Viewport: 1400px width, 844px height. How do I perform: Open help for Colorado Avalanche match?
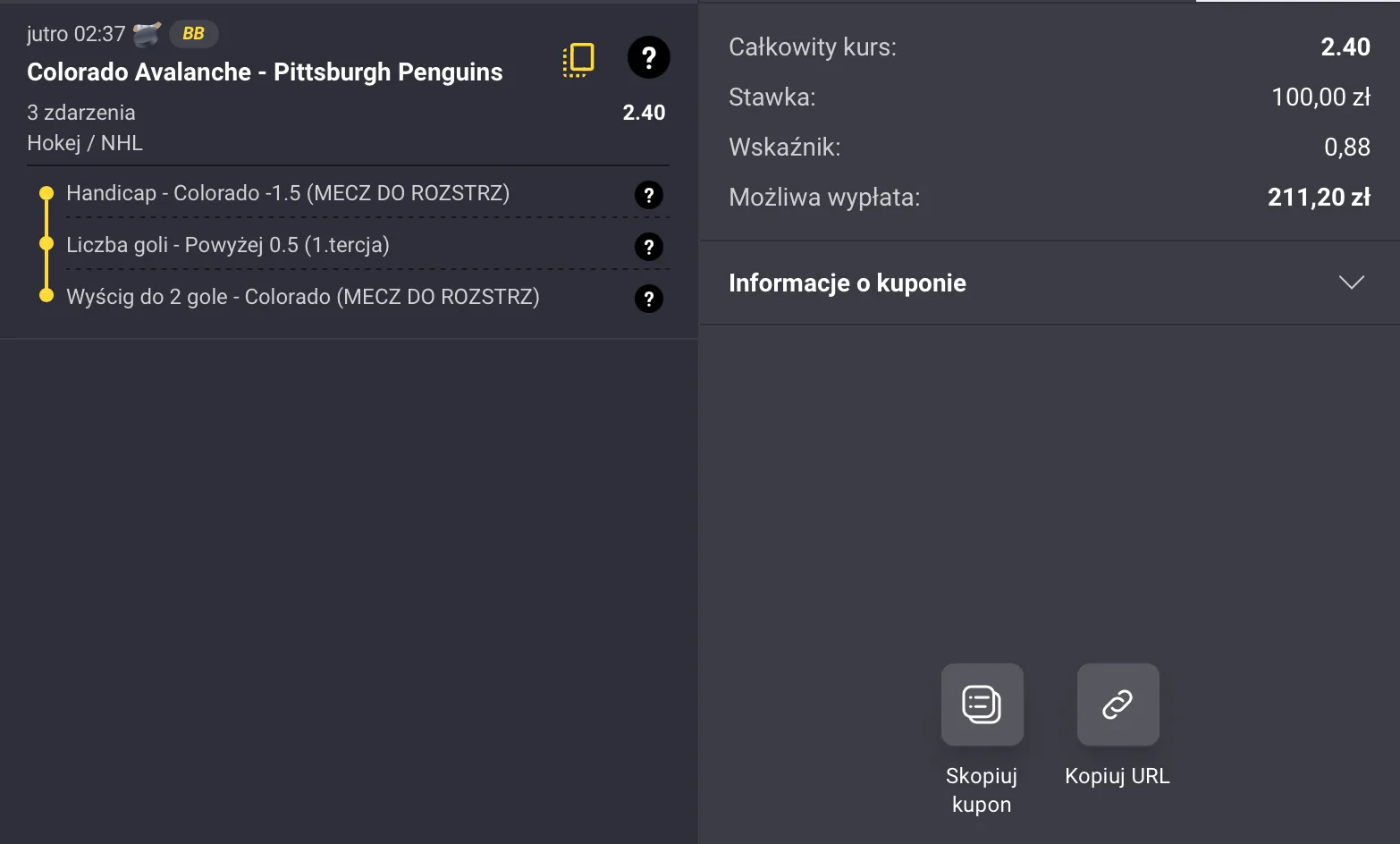(x=648, y=58)
